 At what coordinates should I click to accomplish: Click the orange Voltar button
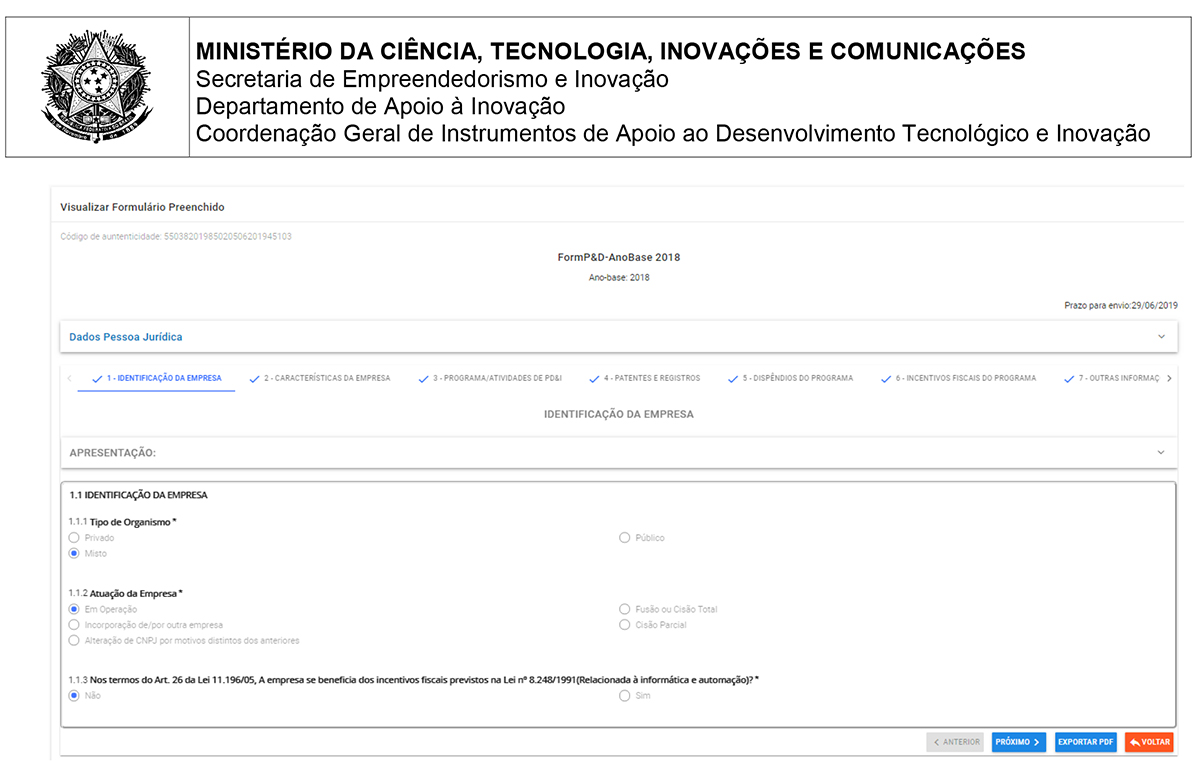point(1149,742)
